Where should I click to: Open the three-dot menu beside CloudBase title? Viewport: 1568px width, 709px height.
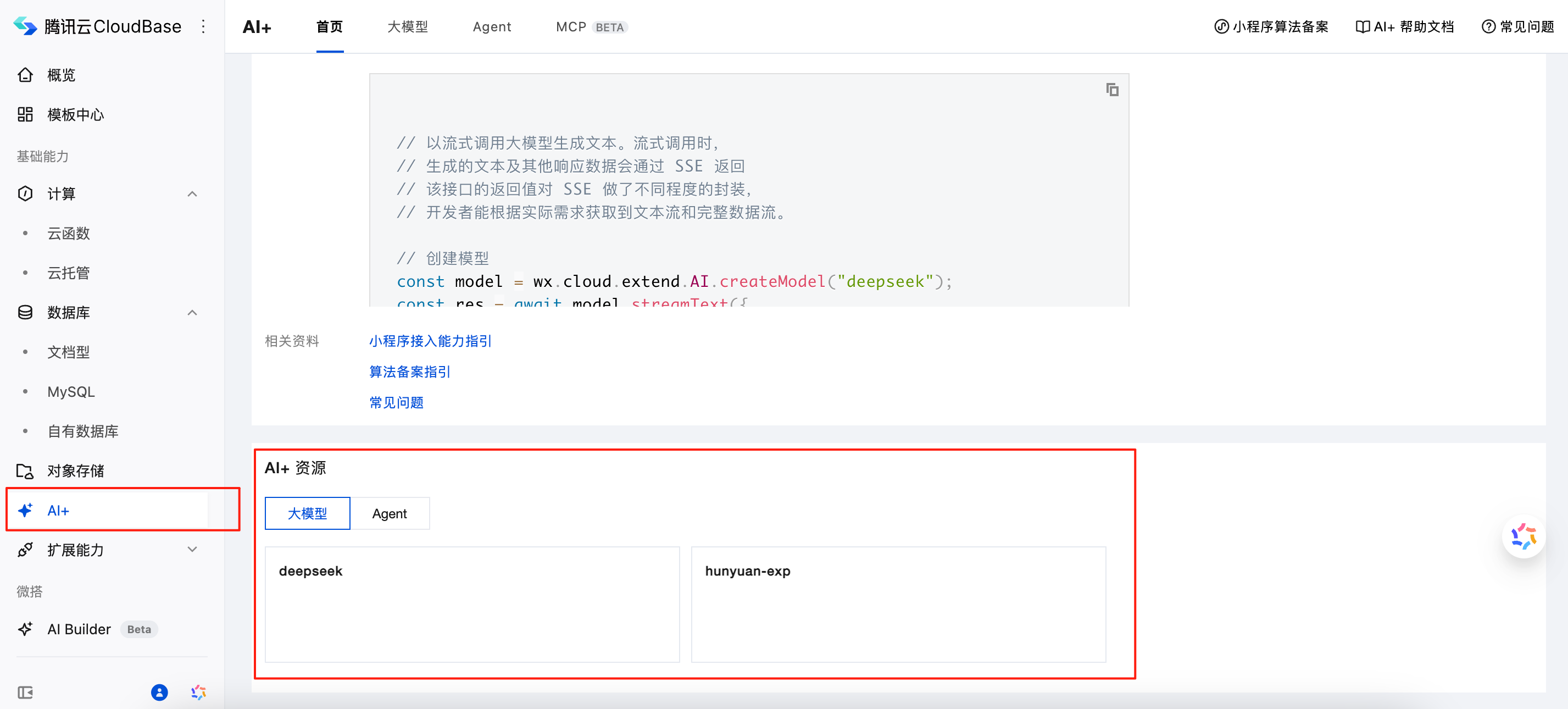tap(203, 26)
